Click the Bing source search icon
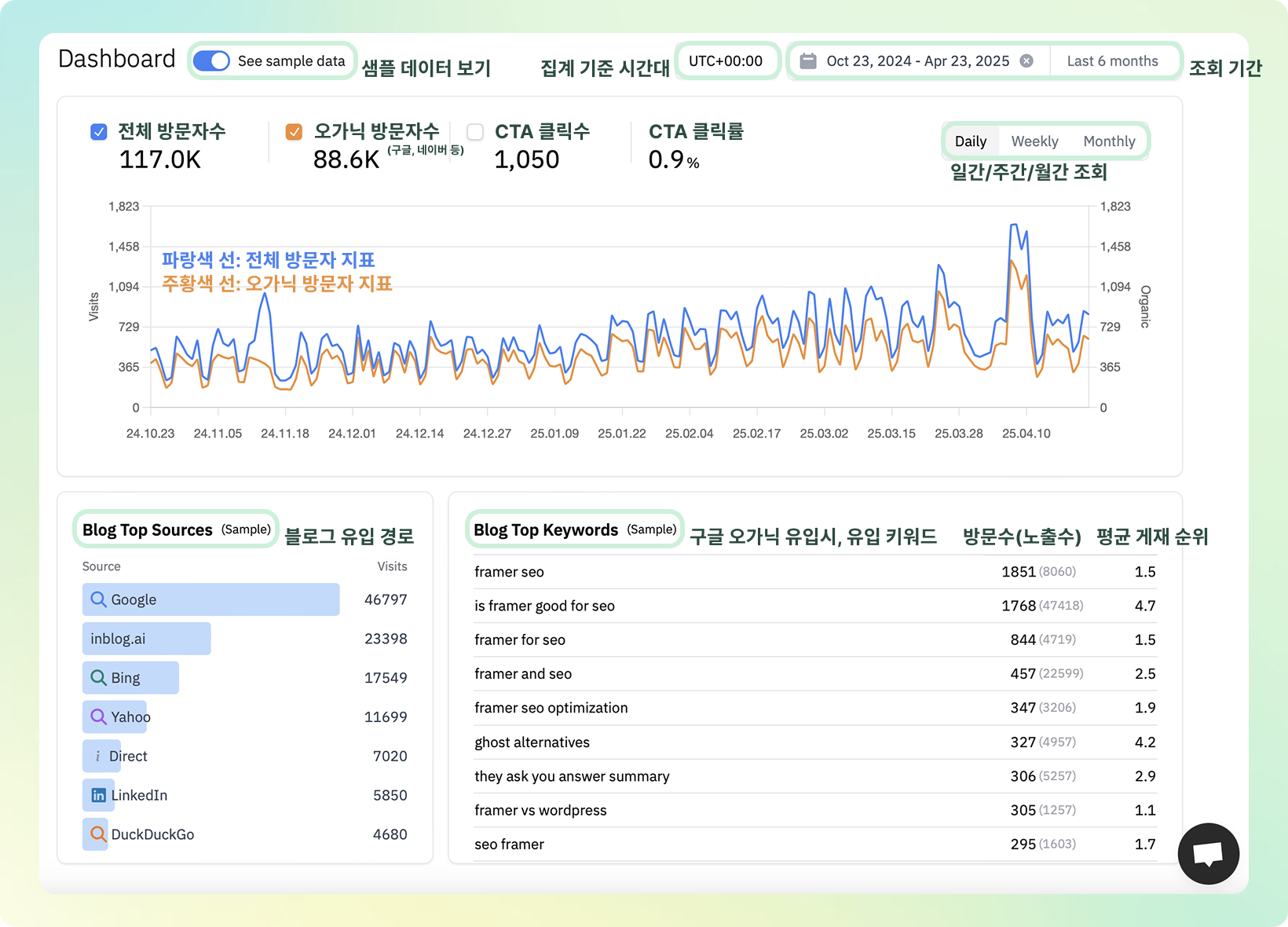 (98, 678)
